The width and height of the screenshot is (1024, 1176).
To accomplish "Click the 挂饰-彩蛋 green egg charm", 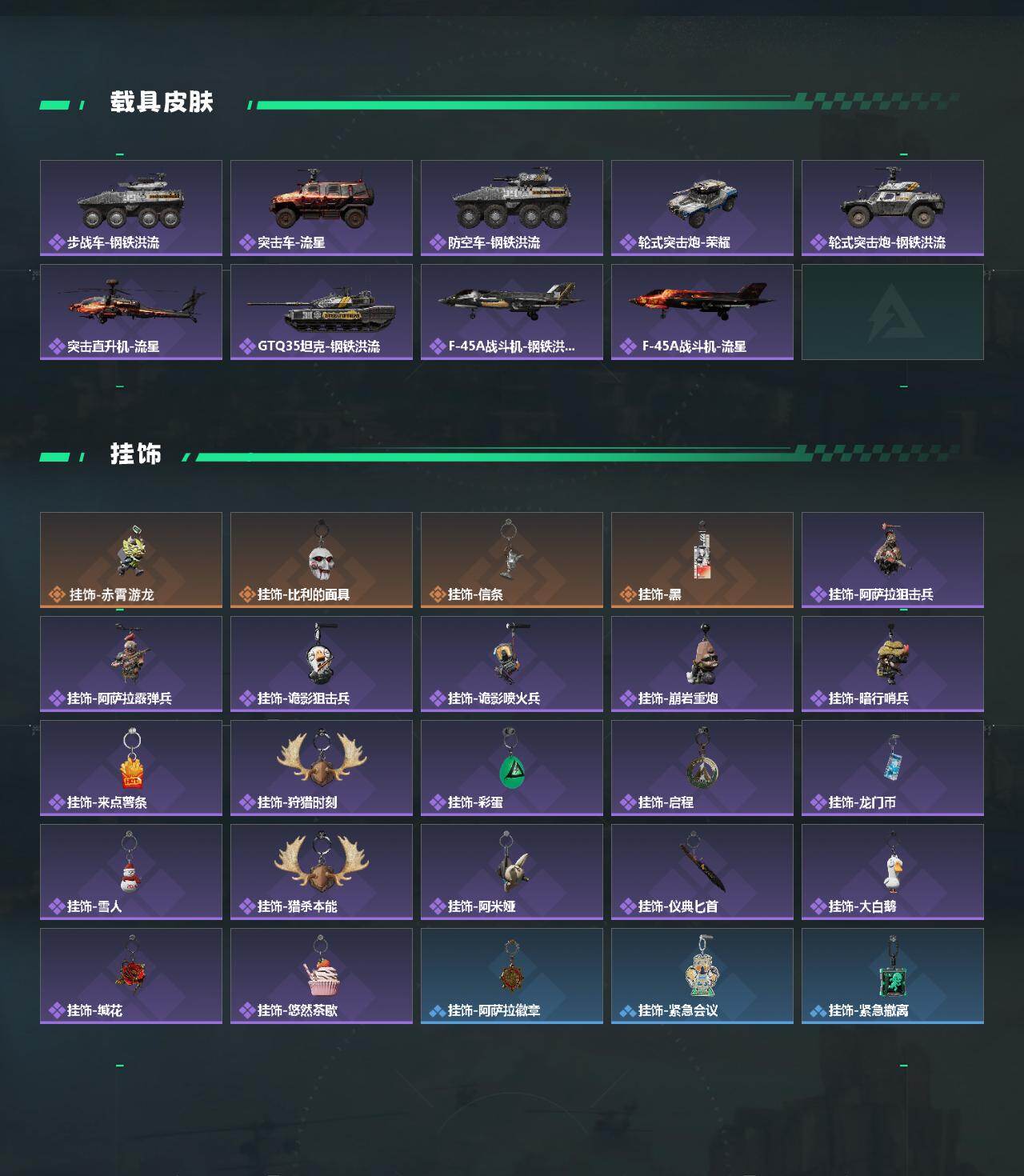I will 512,768.
